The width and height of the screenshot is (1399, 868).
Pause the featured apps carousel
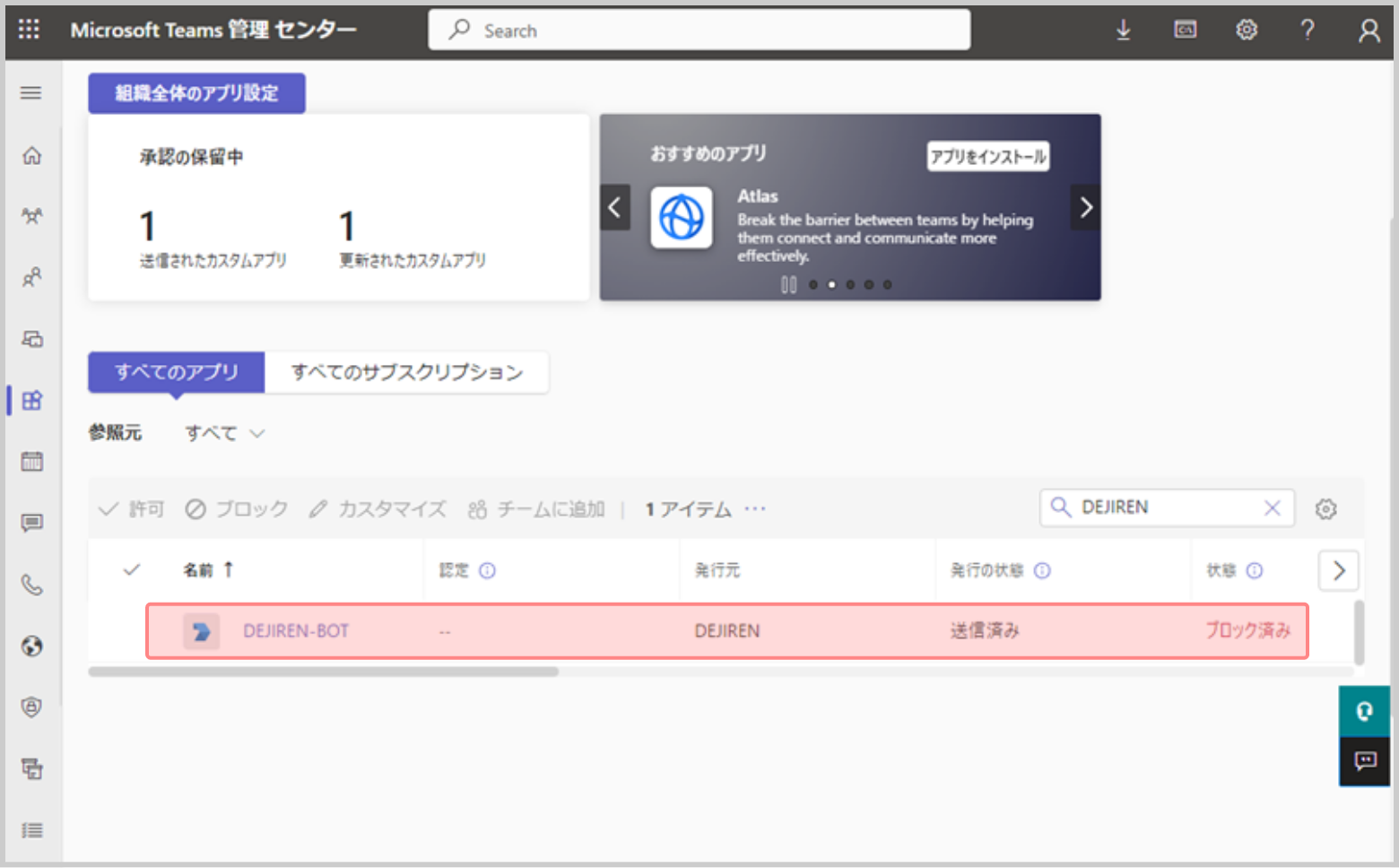(x=788, y=285)
